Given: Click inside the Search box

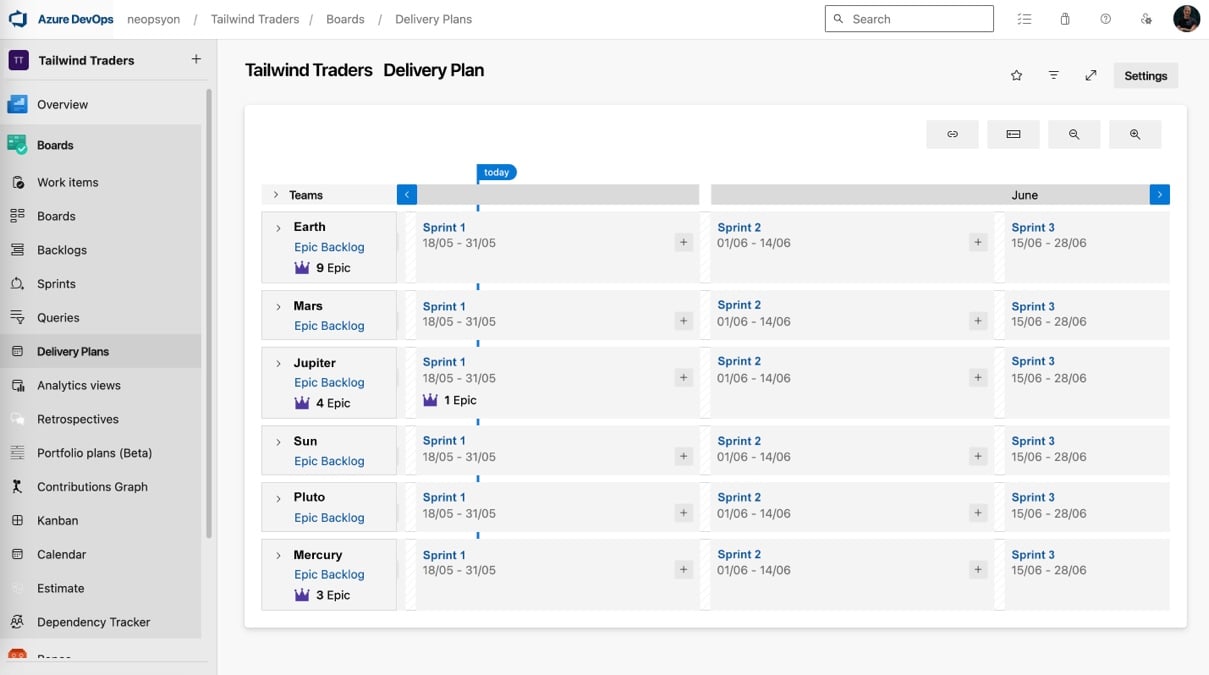Looking at the screenshot, I should [x=908, y=18].
